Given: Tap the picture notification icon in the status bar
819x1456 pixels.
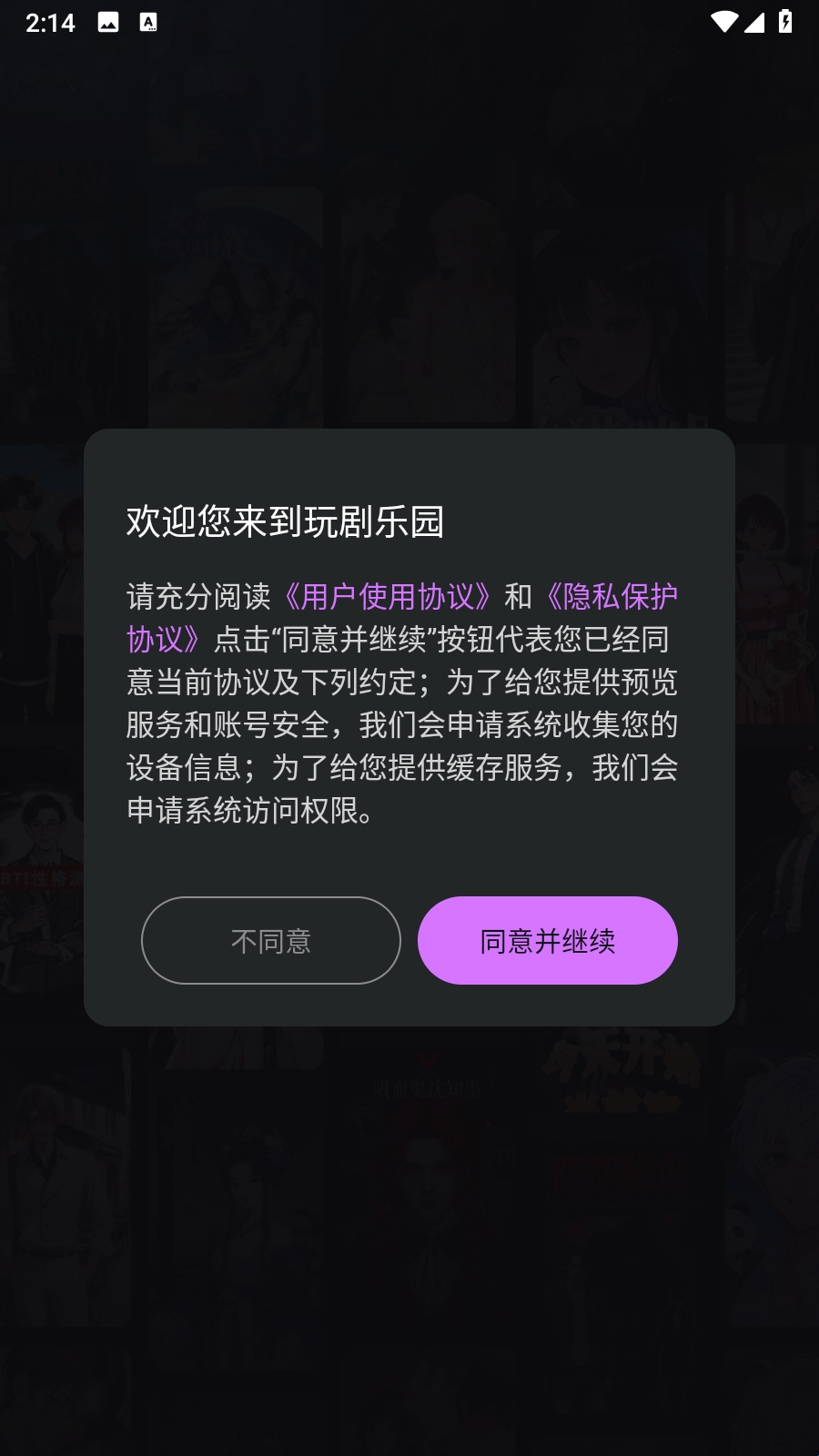Looking at the screenshot, I should tap(108, 23).
